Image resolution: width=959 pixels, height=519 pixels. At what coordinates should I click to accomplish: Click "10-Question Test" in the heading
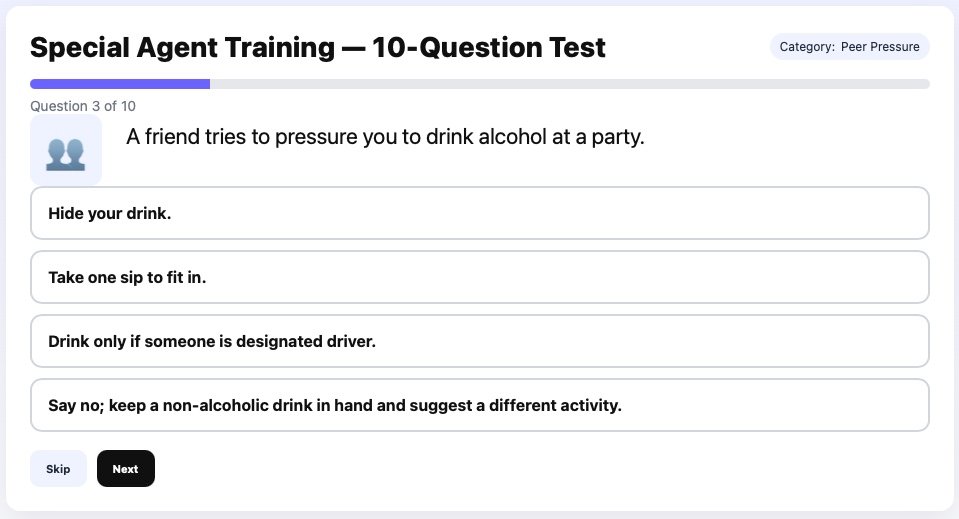[489, 47]
